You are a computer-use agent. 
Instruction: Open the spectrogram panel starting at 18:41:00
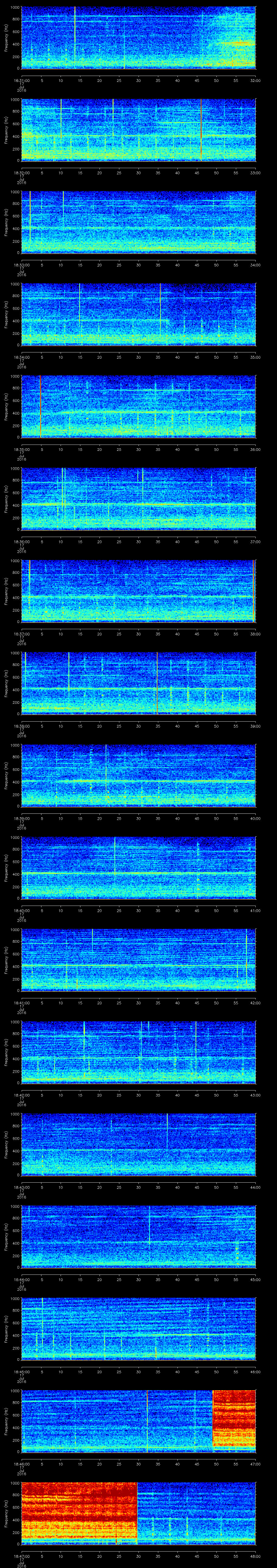tap(139, 960)
